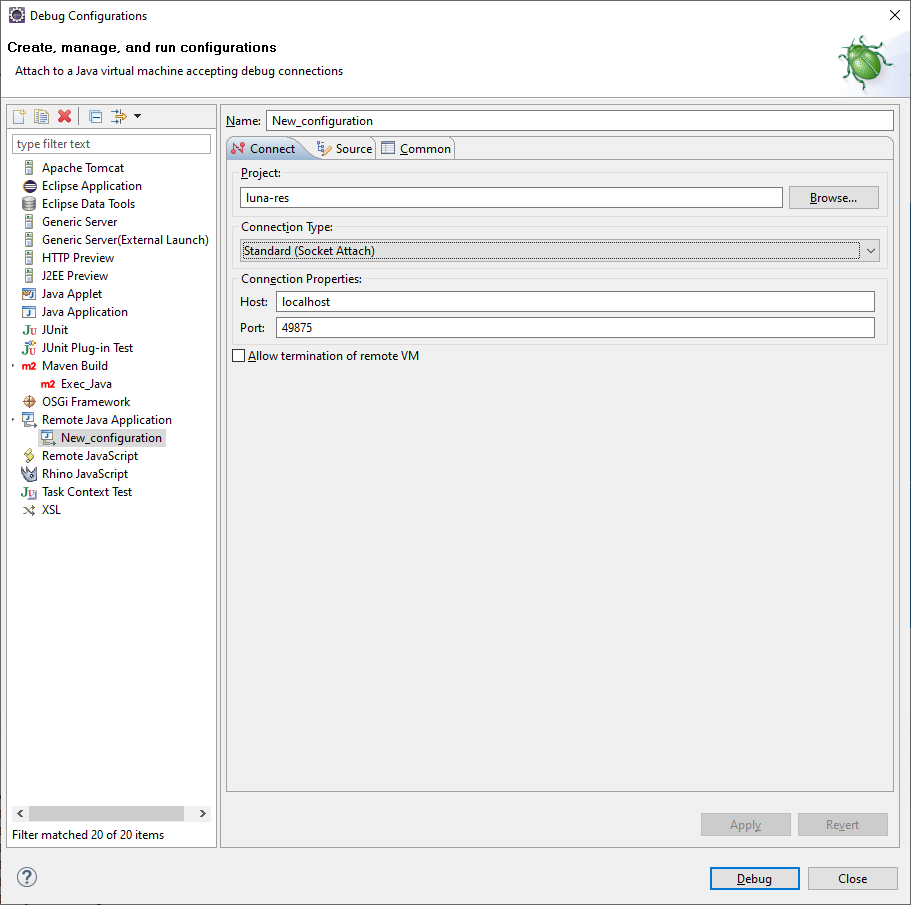Click the JUnit Plug-in Test icon

[29, 348]
